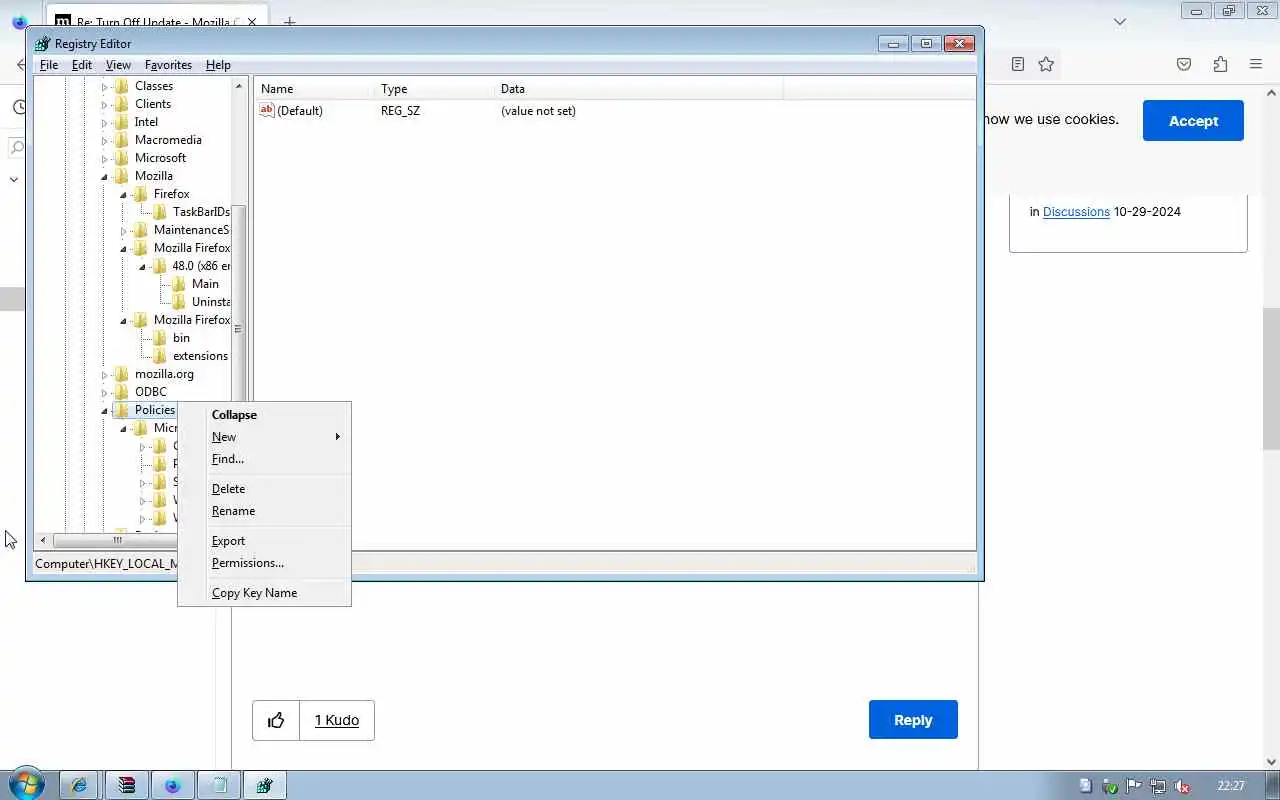Click the ab string icon of the (Default) value
The height and width of the screenshot is (800, 1280).
pos(266,110)
